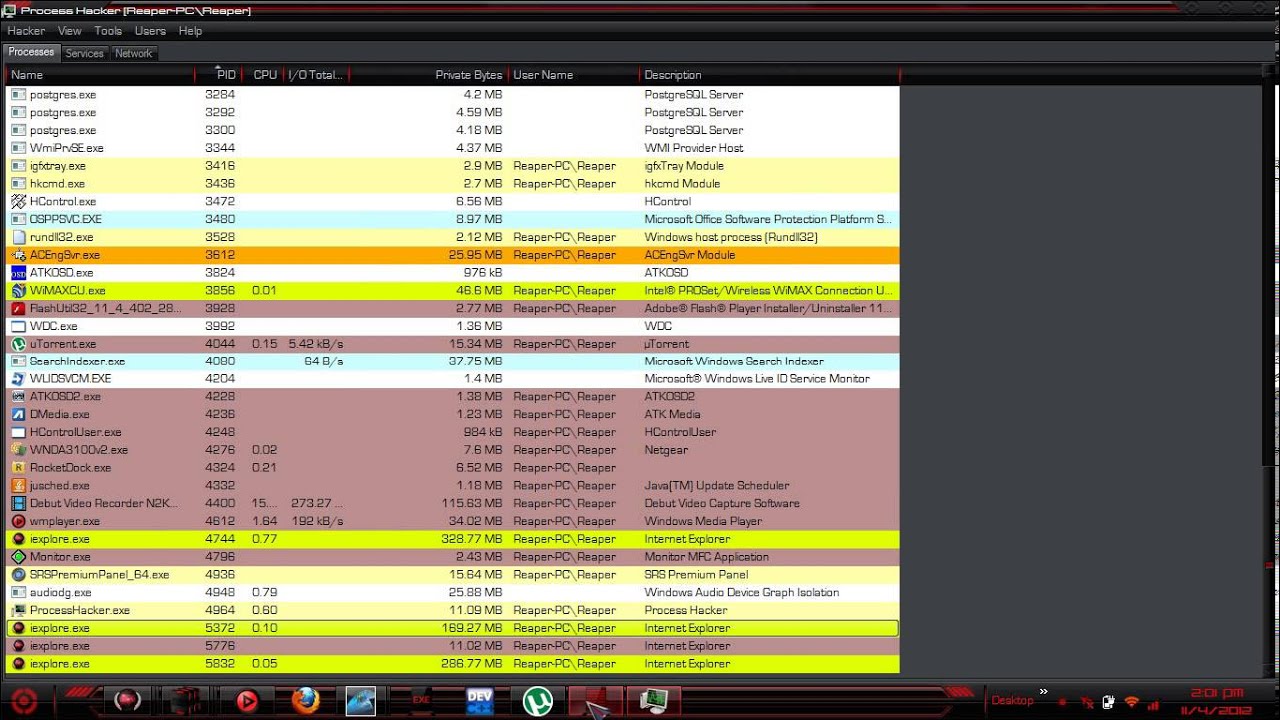Screen dimensions: 1280x720
Task: Click the WNDA3100v2.exe Netgear icon
Action: click(x=18, y=450)
